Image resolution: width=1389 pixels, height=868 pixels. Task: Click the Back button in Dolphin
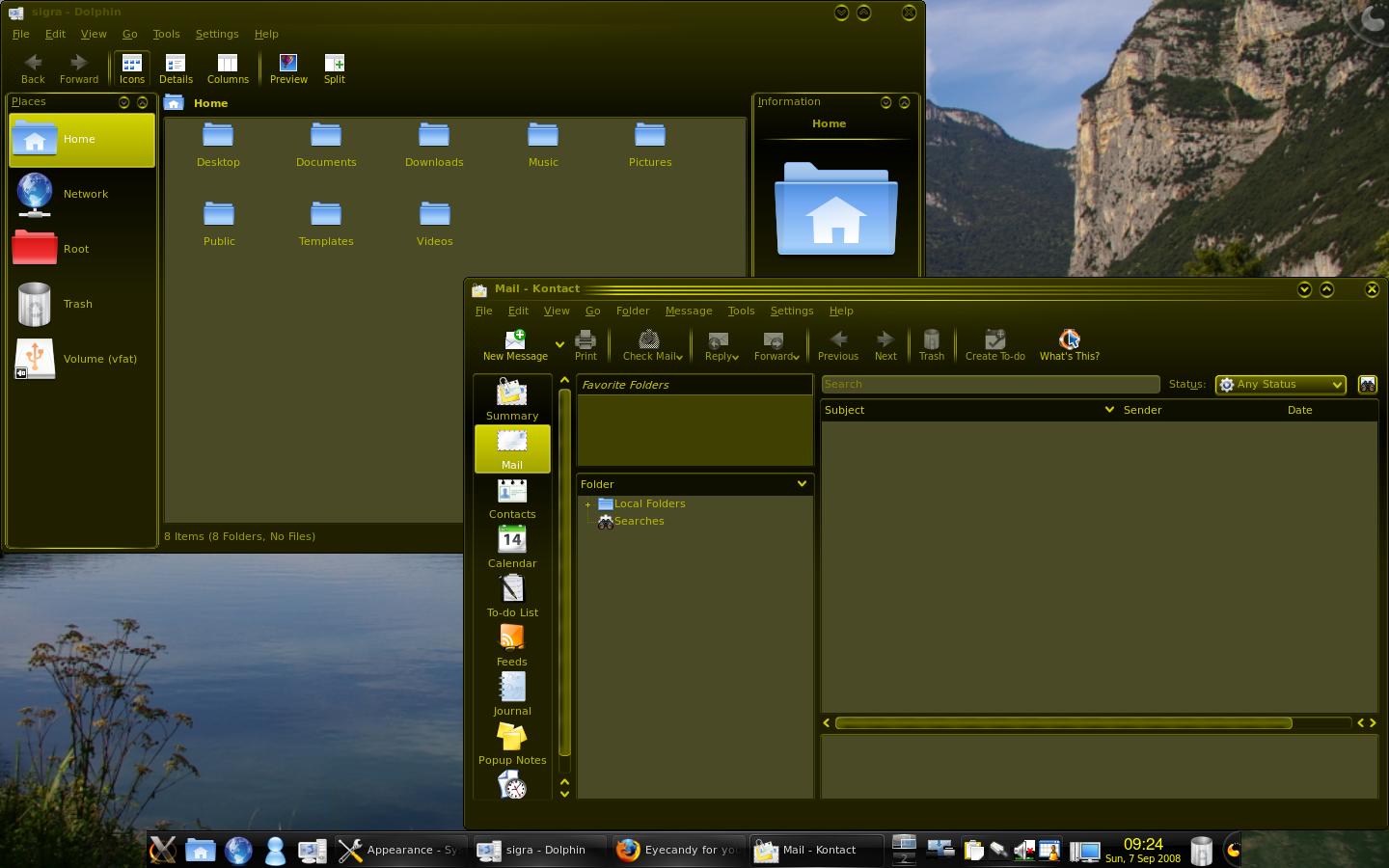[33, 69]
